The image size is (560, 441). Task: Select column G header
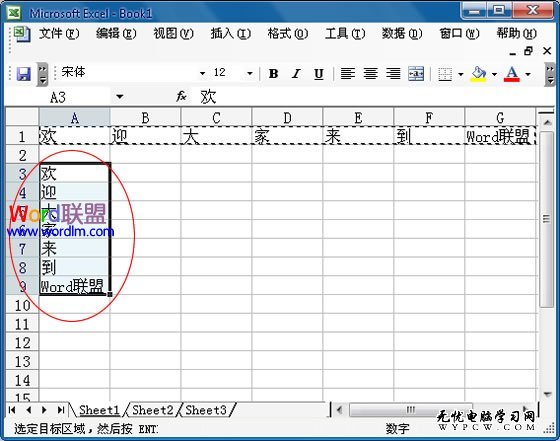pos(500,117)
